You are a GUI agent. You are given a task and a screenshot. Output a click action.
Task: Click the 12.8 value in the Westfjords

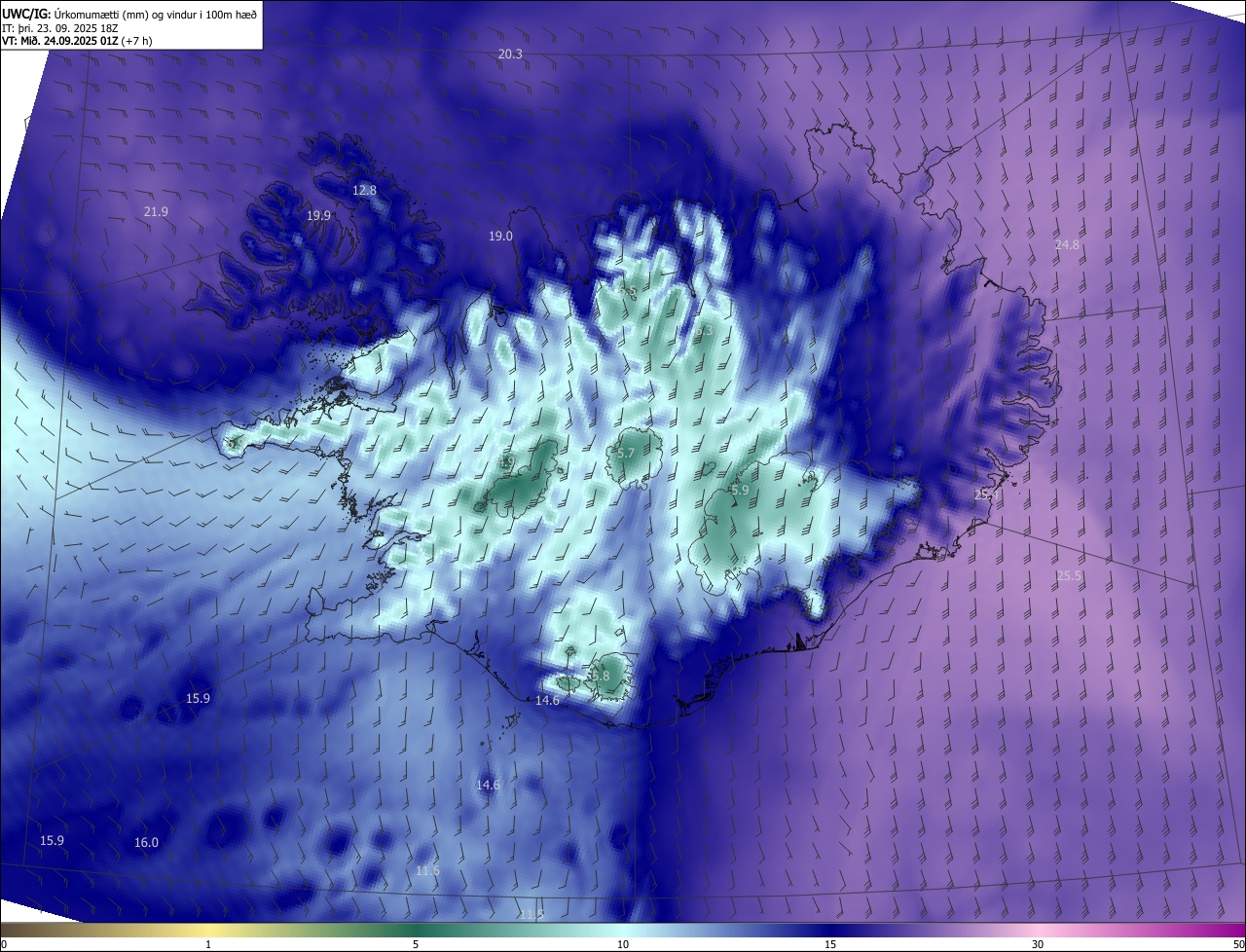[364, 191]
